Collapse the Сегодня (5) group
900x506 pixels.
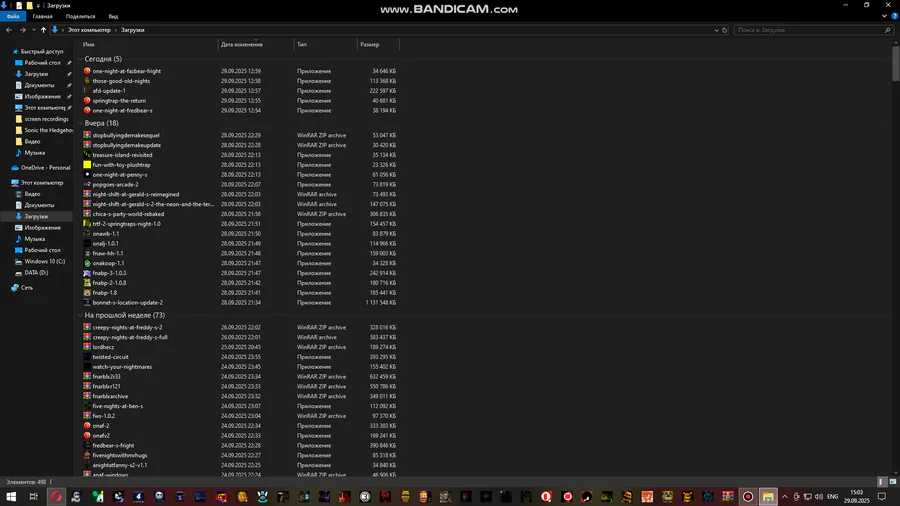tap(80, 59)
